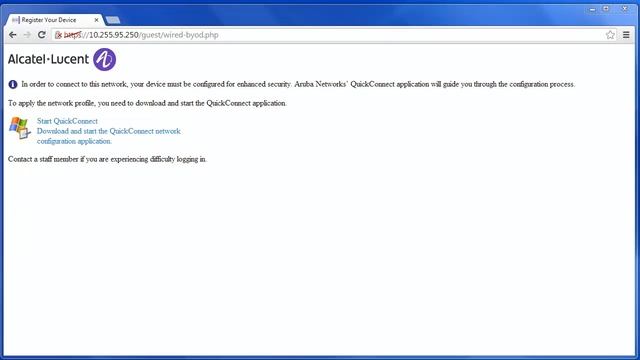640x360 pixels.
Task: Click the "To apply the network profile" sentence
Action: click(147, 103)
